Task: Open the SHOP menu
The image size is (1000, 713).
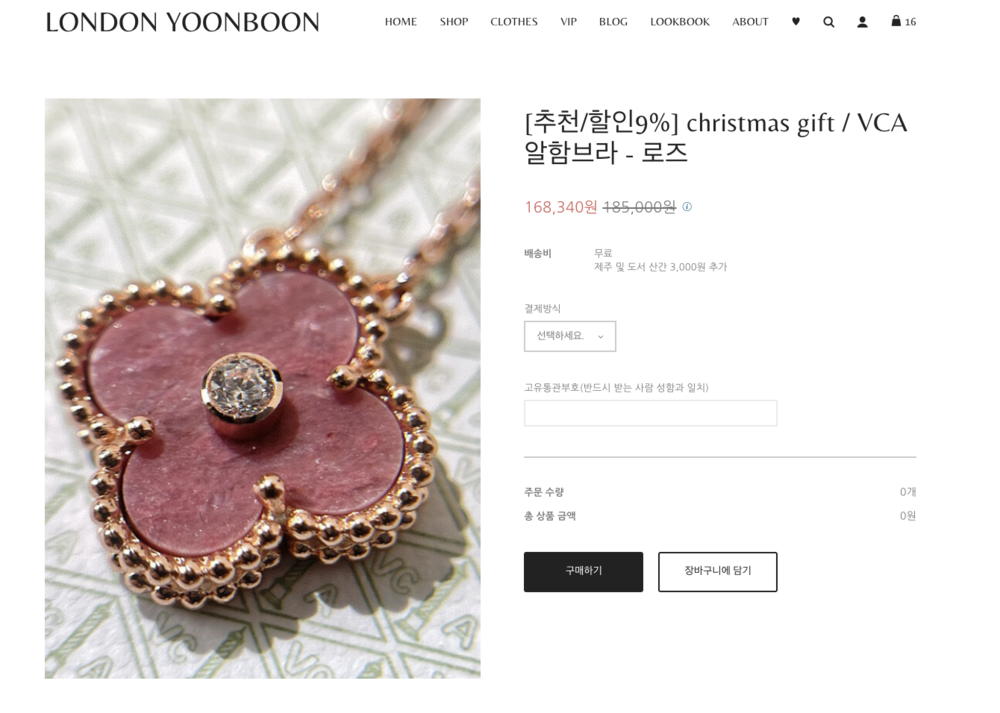Action: (453, 22)
